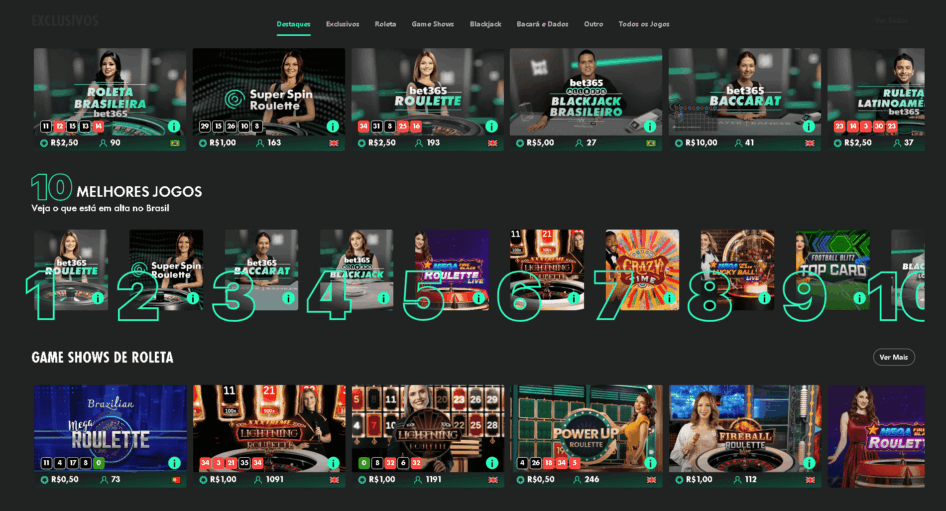Switch to the Blackjack tab
Viewport: 946px width, 511px height.
click(486, 24)
